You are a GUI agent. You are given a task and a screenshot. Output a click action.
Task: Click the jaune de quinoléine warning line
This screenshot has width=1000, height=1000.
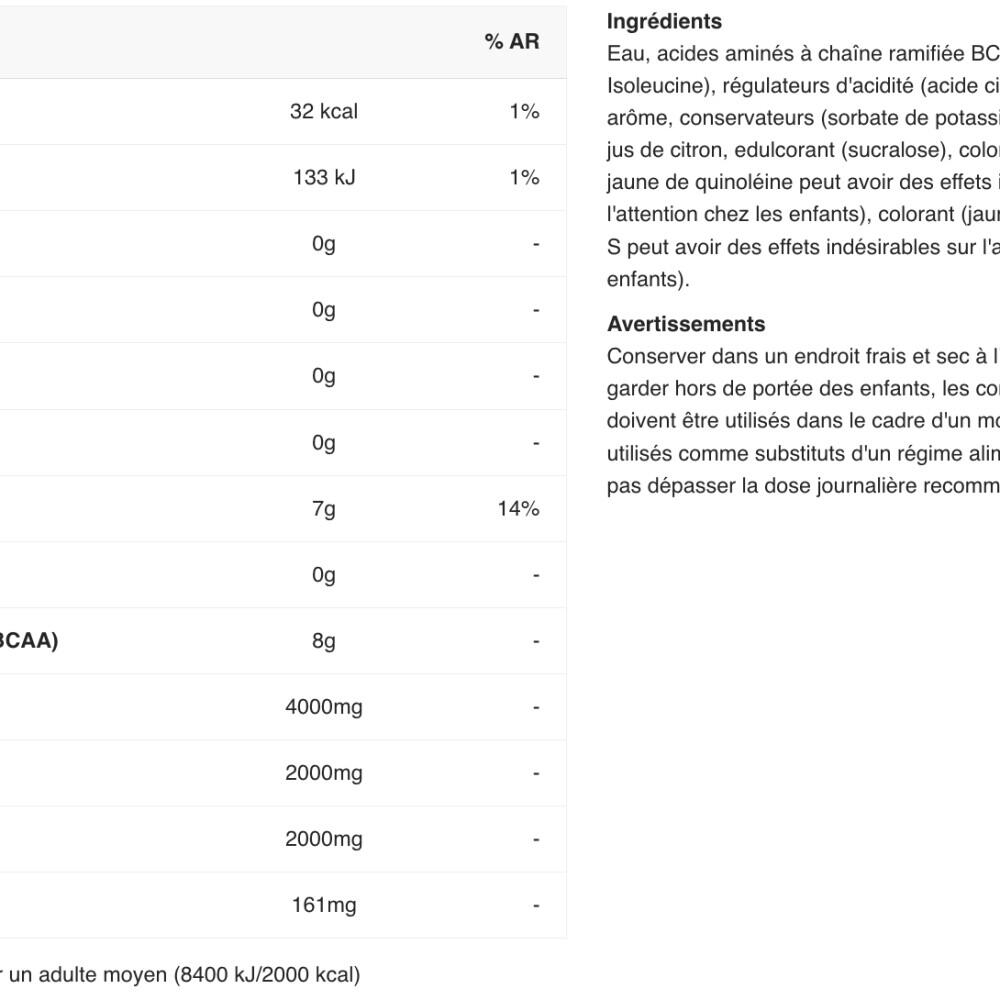point(803,182)
